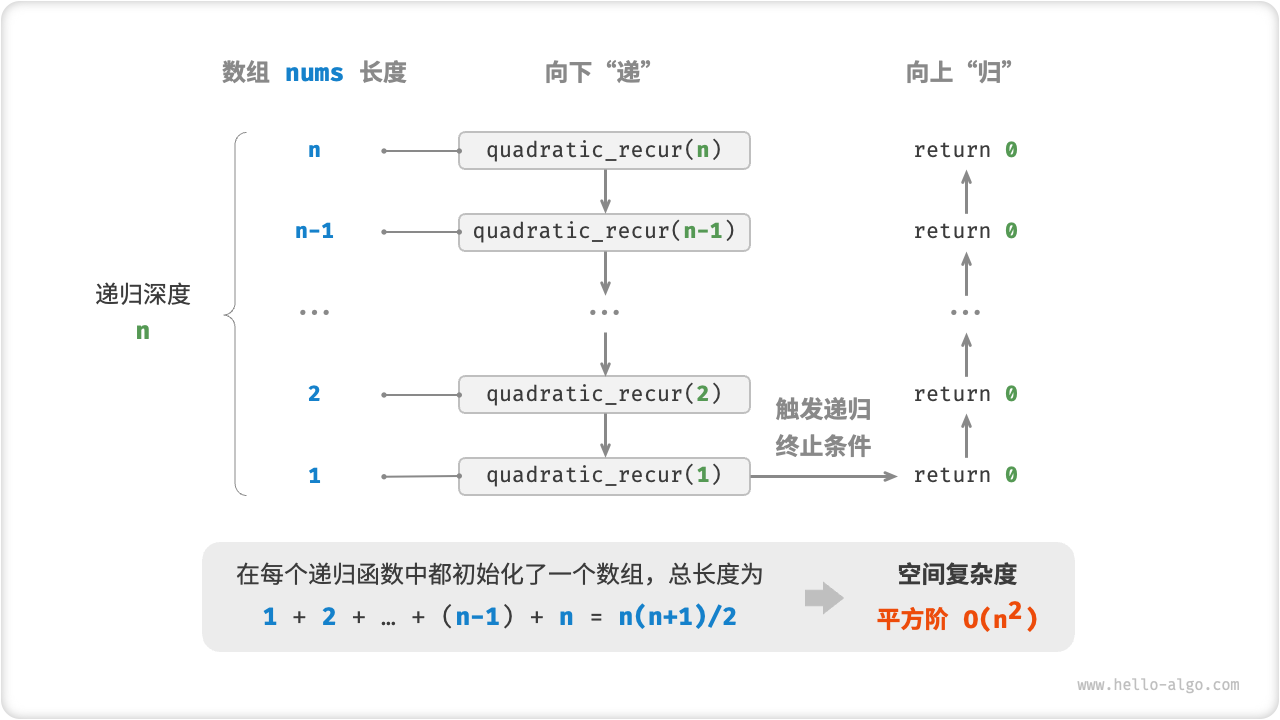Click the topmost return 0 text
The height and width of the screenshot is (720, 1280).
pyautogui.click(x=965, y=151)
